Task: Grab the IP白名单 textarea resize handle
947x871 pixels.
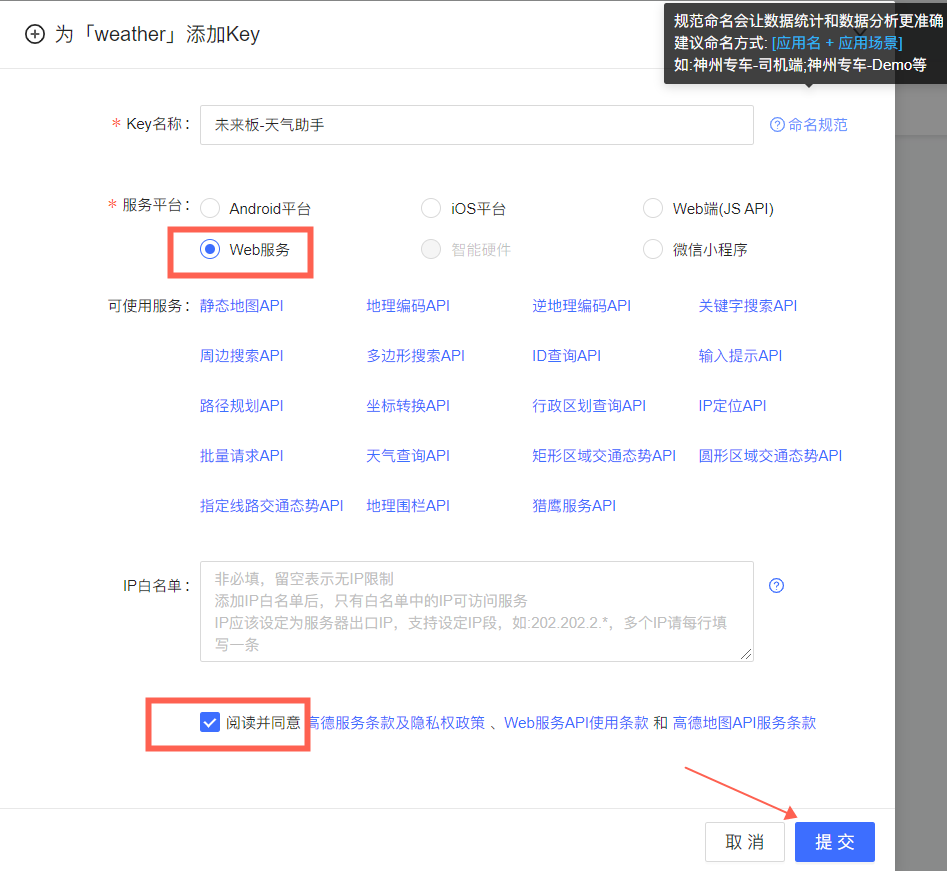Action: point(746,654)
